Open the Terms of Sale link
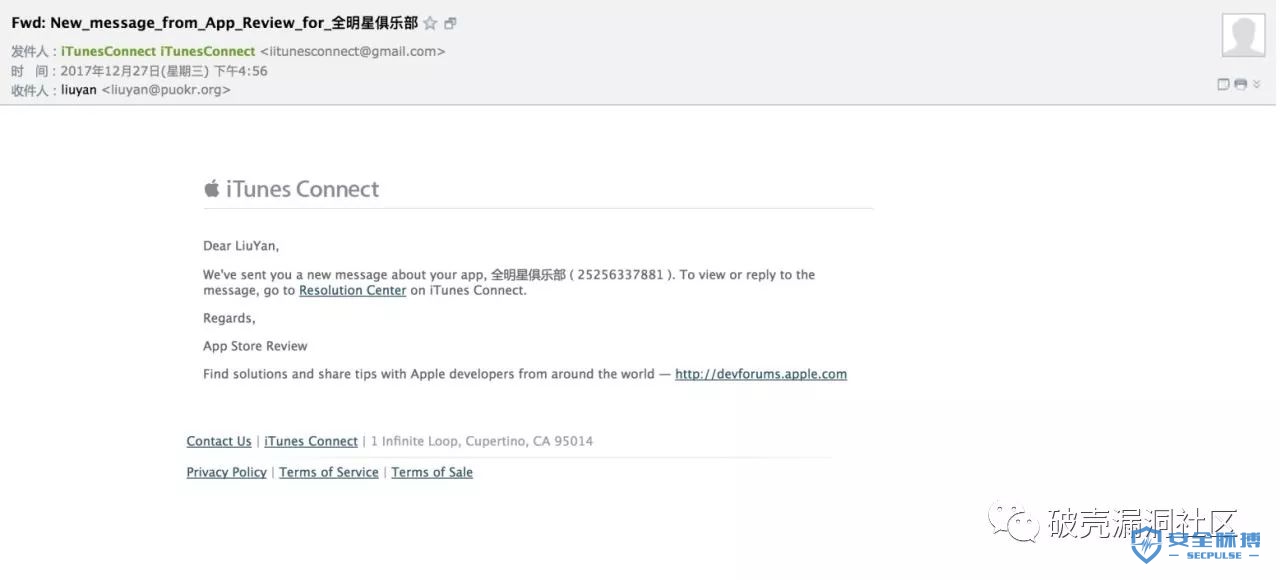Screen dimensions: 1280x580 click(x=432, y=472)
